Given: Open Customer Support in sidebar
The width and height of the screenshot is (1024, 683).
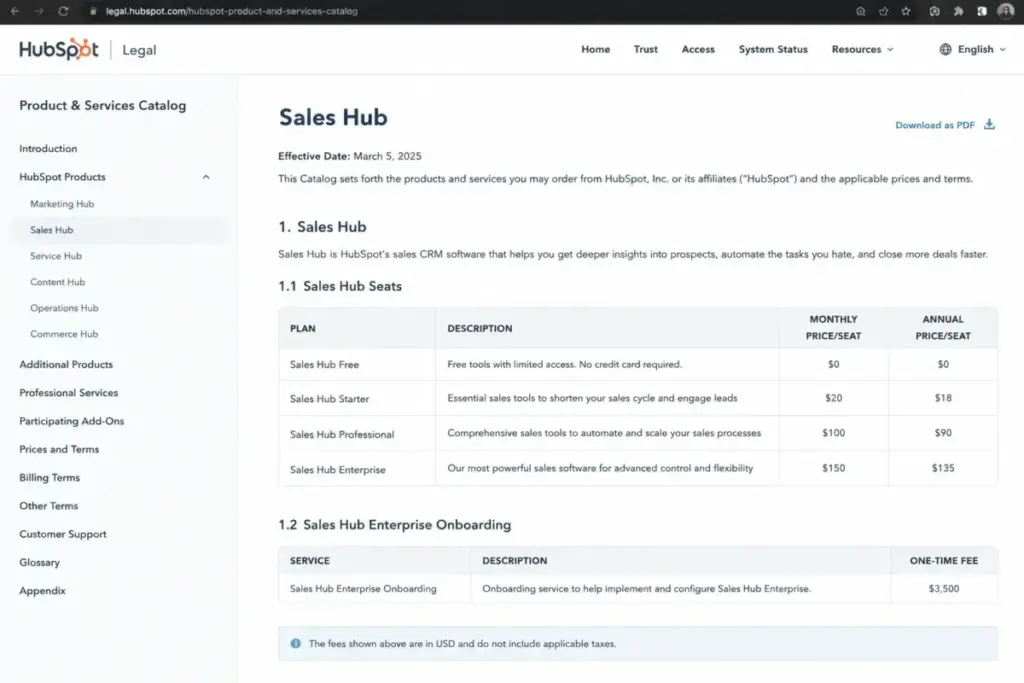Looking at the screenshot, I should coord(63,534).
